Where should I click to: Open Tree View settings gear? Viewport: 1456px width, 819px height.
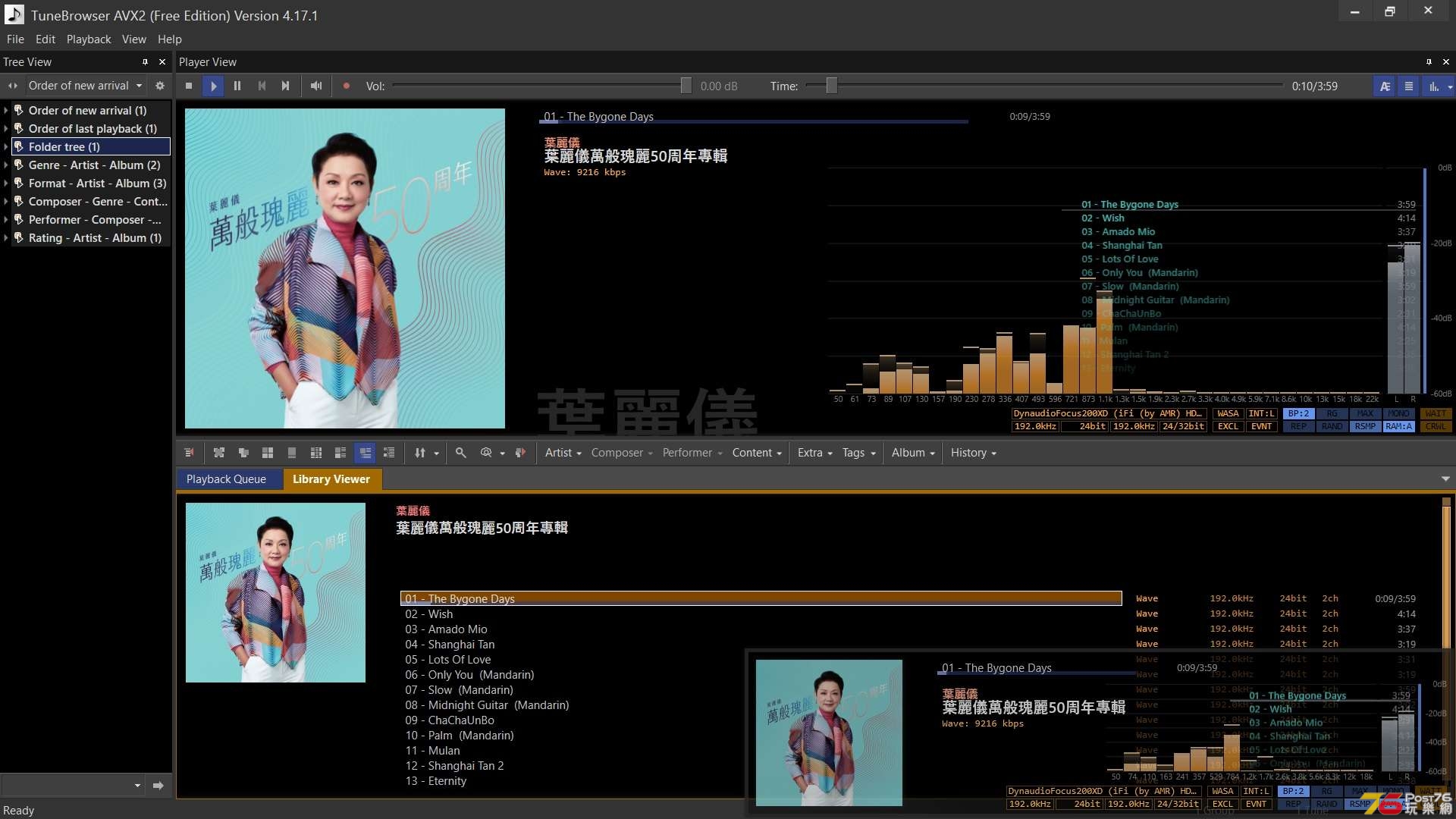[x=160, y=86]
